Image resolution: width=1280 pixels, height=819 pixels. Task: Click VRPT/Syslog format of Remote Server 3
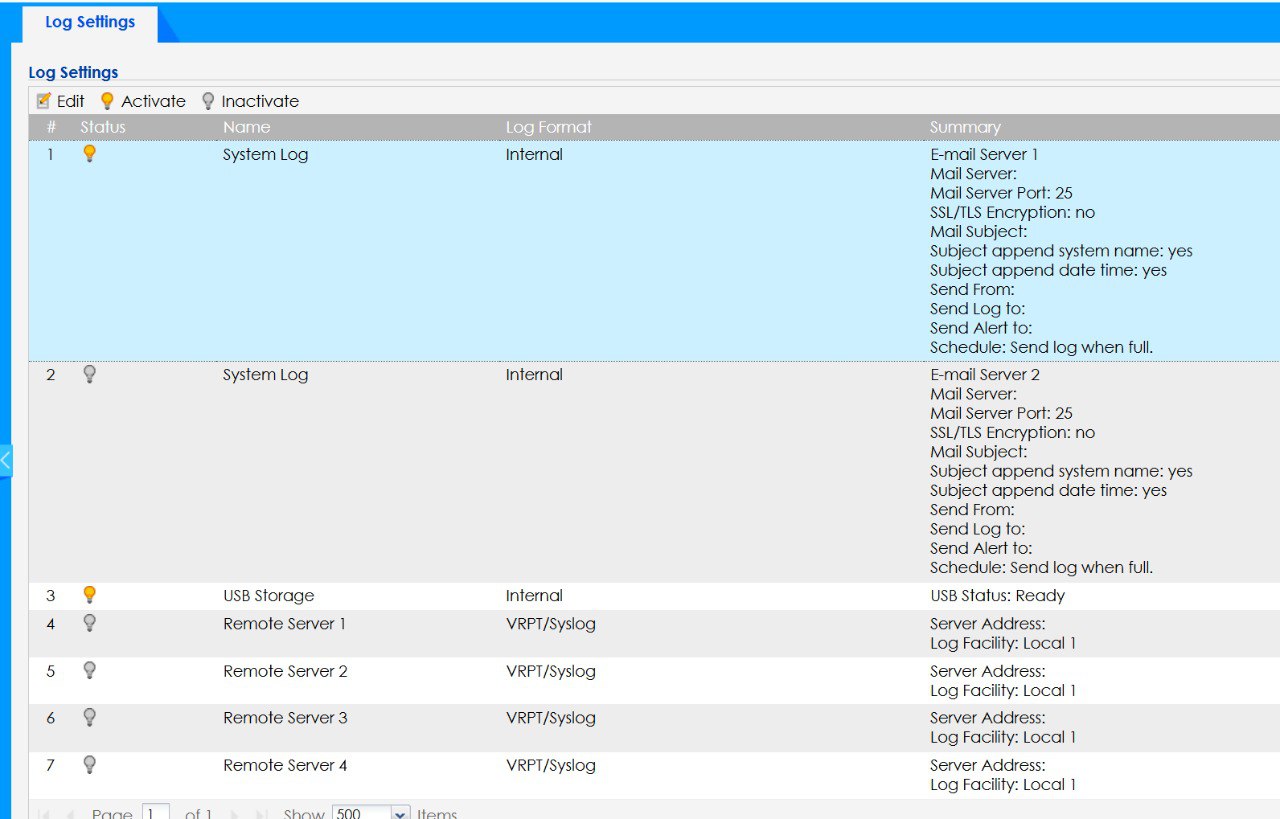(x=550, y=717)
